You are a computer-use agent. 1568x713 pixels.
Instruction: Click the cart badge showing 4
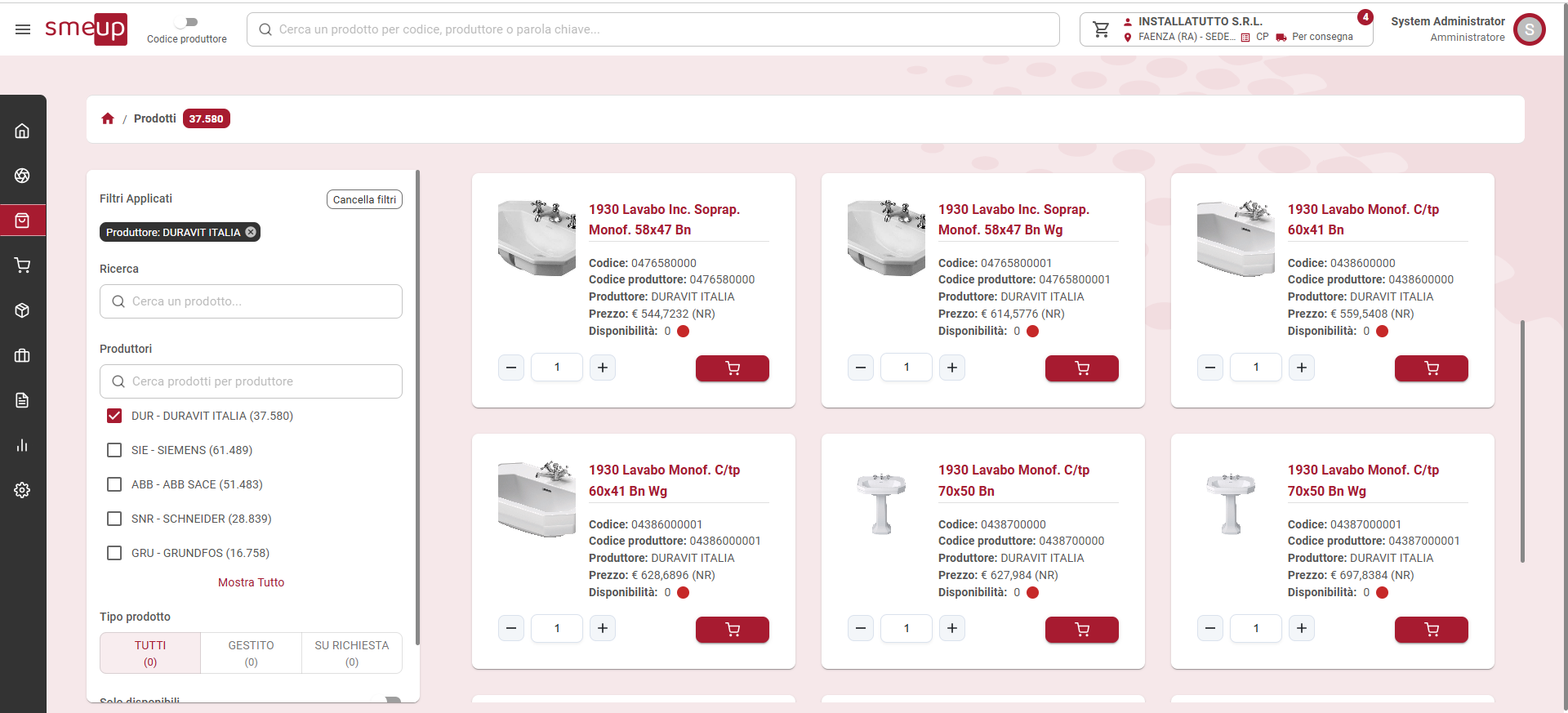coord(1365,16)
